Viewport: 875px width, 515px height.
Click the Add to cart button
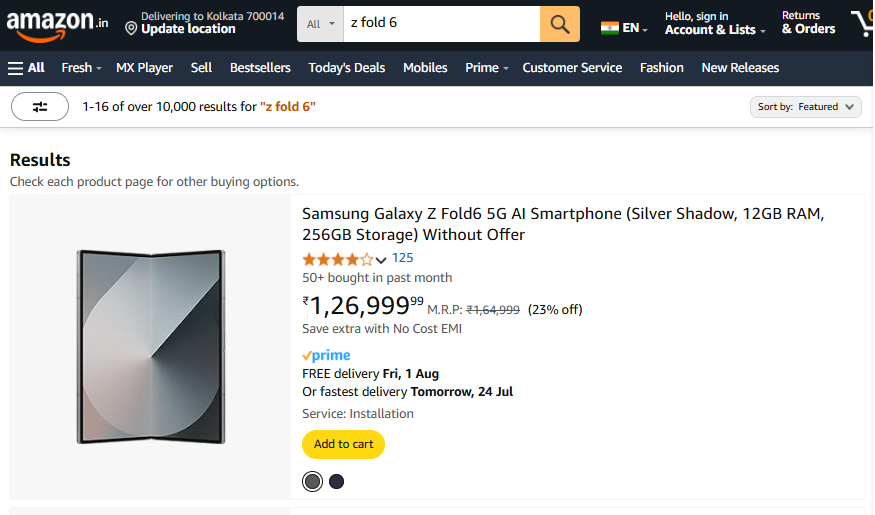click(x=343, y=444)
